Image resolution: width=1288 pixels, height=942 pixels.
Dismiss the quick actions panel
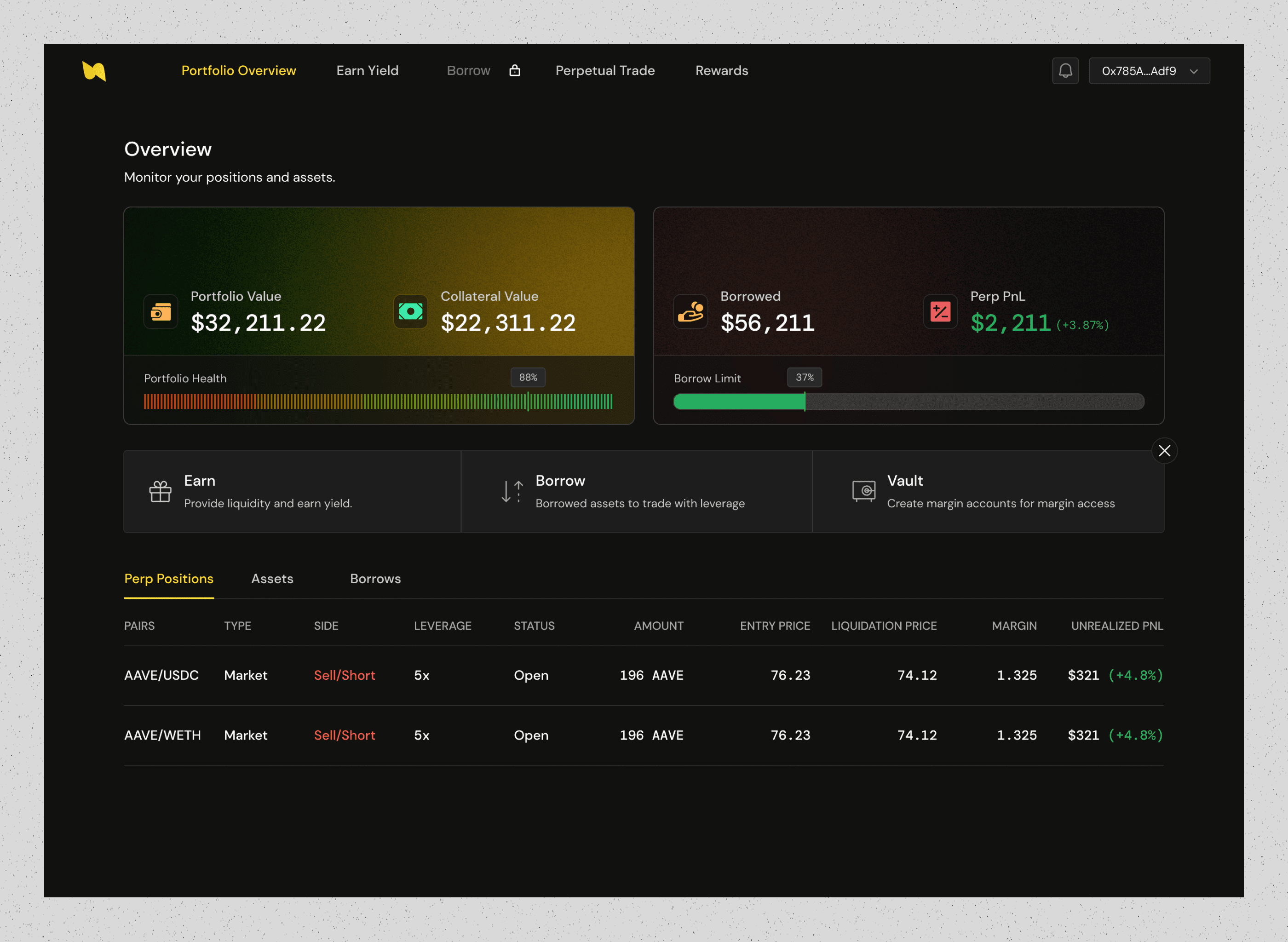click(x=1164, y=450)
